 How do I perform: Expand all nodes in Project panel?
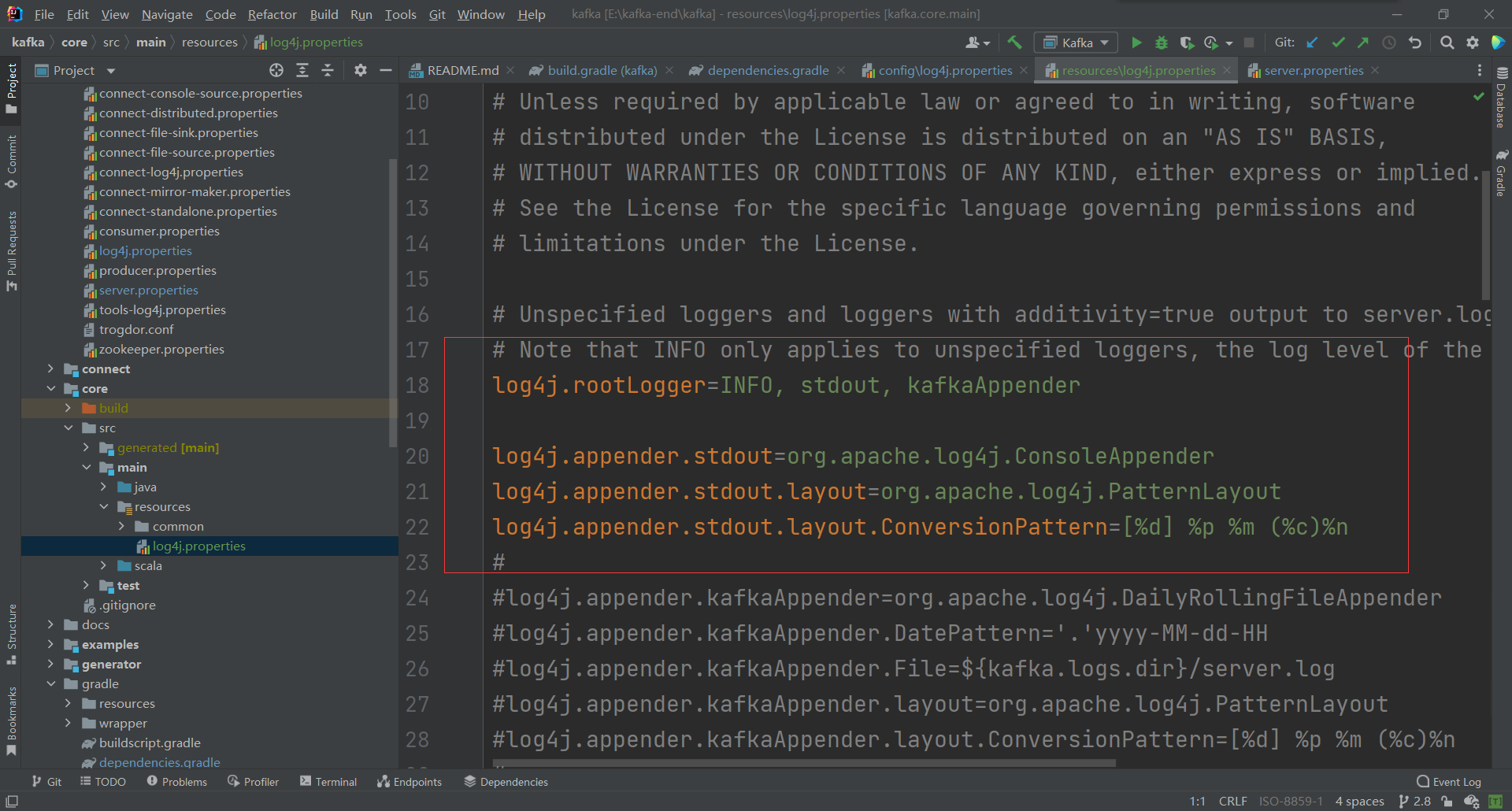tap(302, 70)
